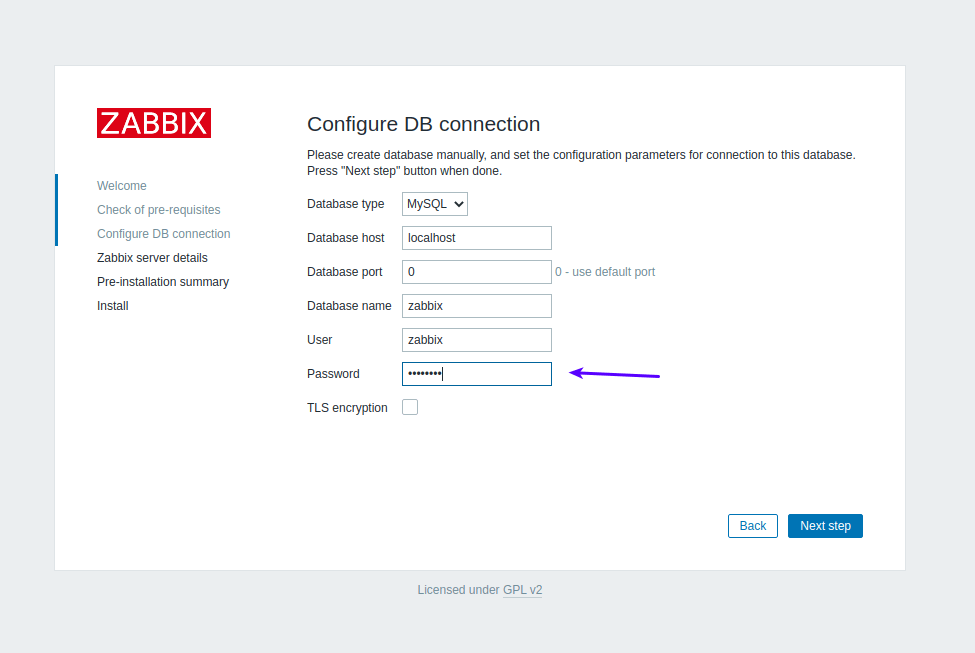
Task: Click the Next step button
Action: (x=825, y=526)
